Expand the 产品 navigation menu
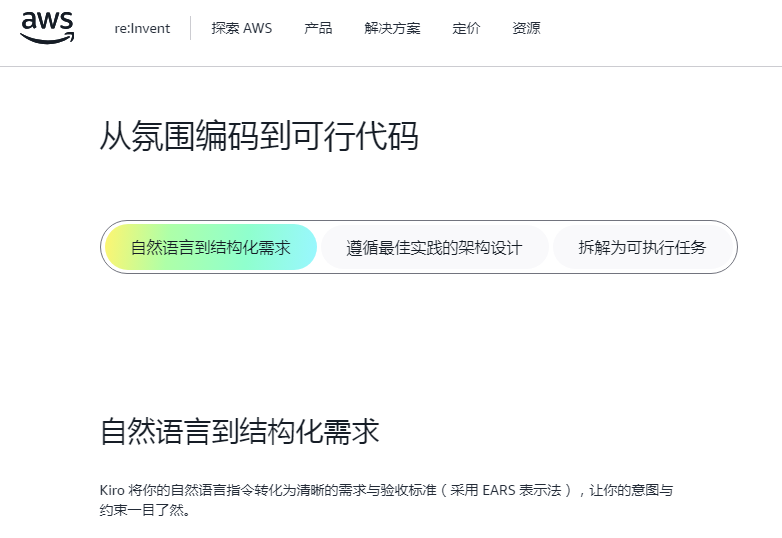The image size is (782, 538). [318, 28]
